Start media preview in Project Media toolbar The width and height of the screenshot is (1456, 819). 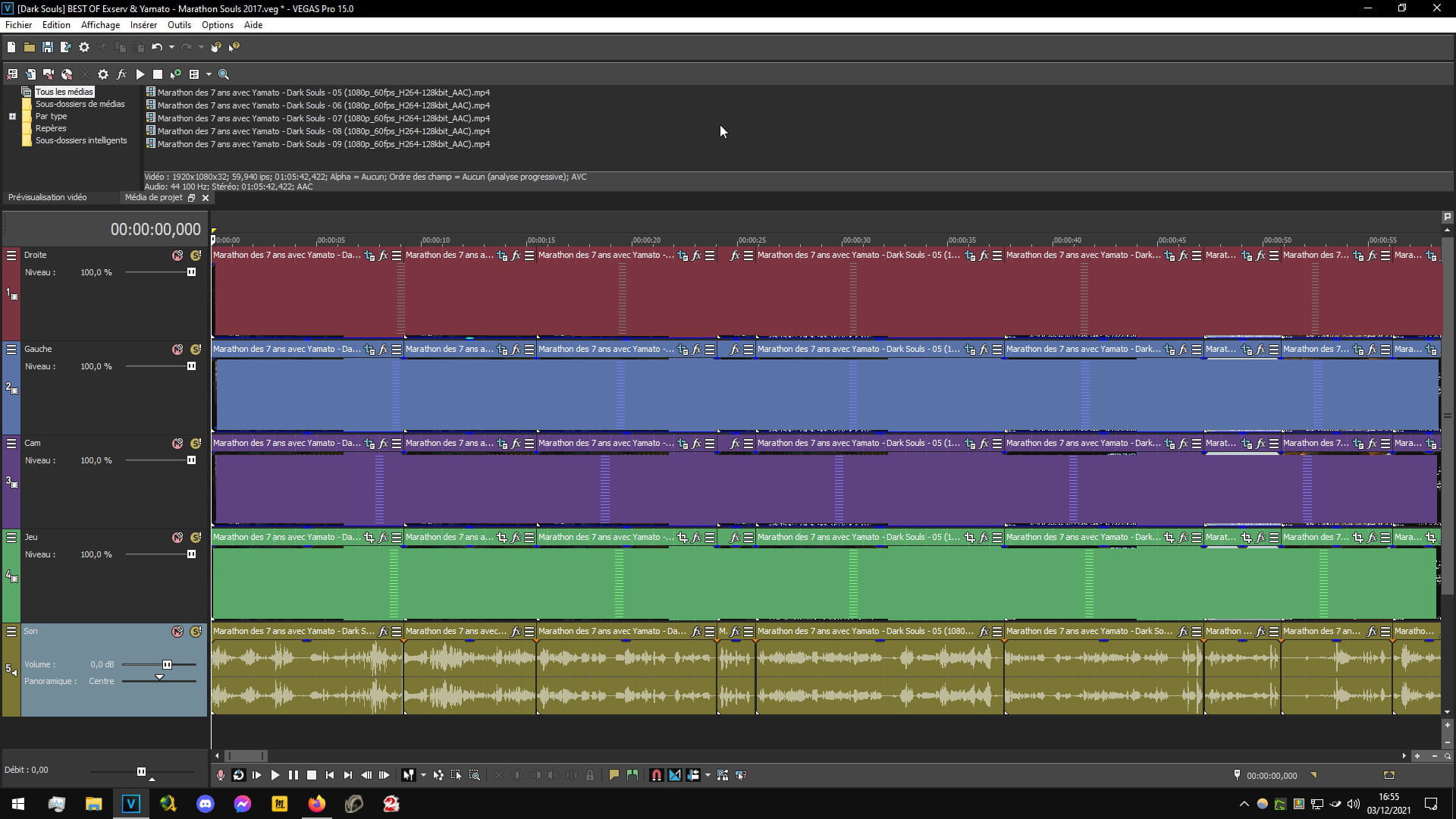pyautogui.click(x=140, y=74)
